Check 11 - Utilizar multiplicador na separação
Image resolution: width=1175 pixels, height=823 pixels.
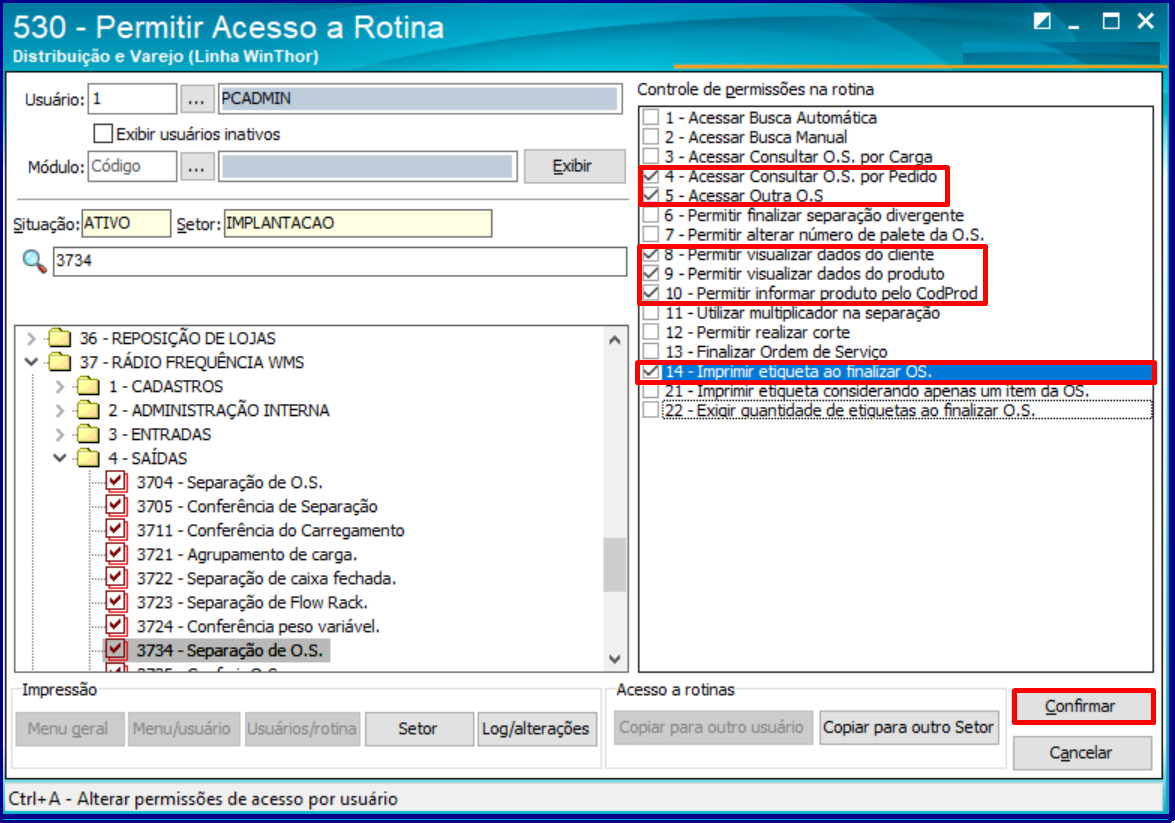coord(651,313)
